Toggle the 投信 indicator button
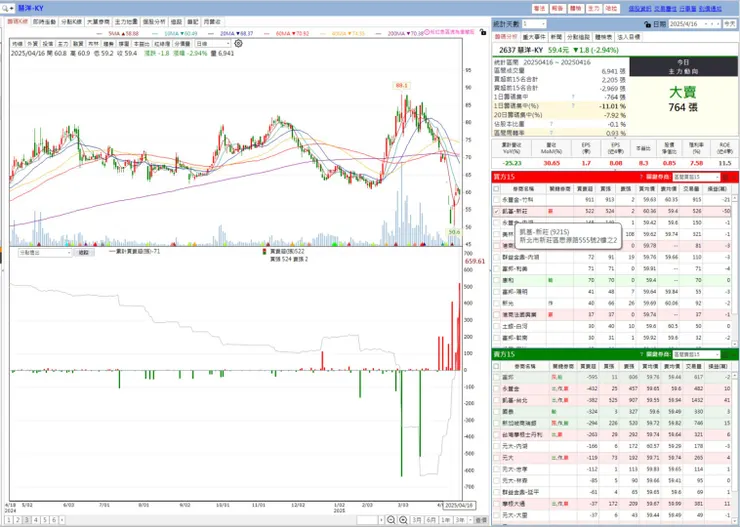Screen dimensions: 740x527 point(48,43)
